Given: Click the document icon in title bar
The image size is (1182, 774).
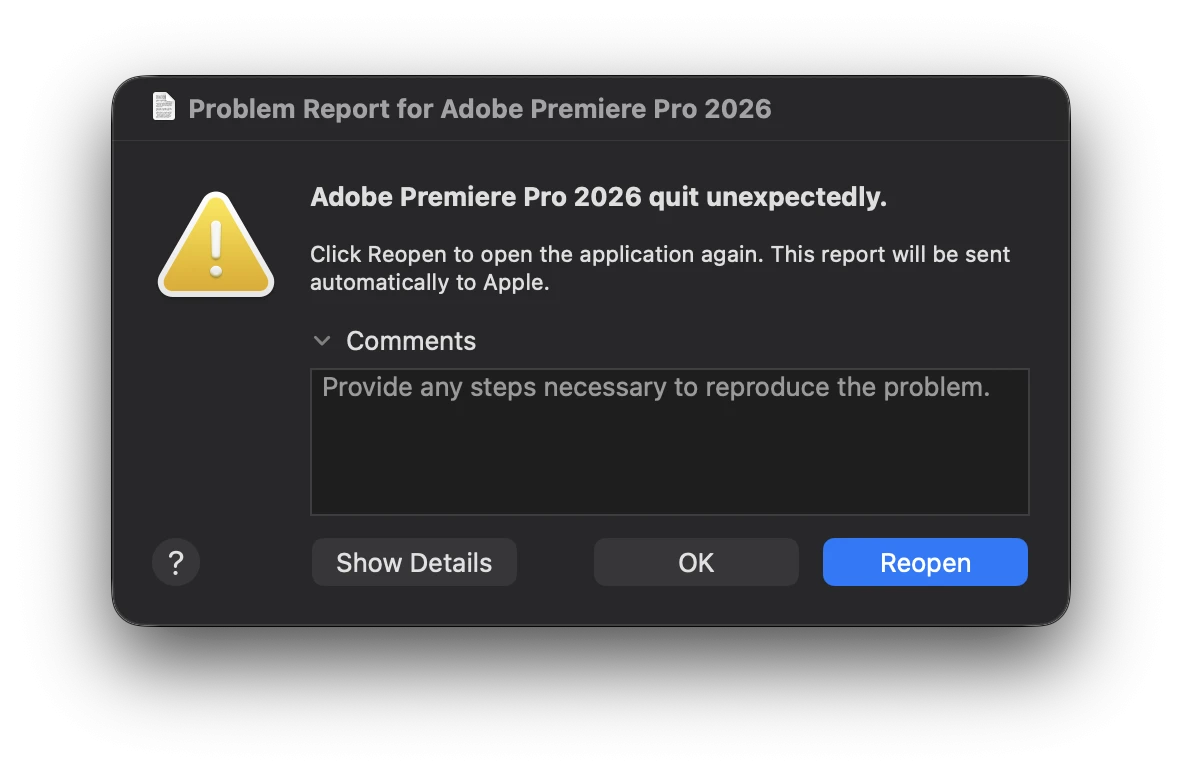Looking at the screenshot, I should pyautogui.click(x=164, y=106).
